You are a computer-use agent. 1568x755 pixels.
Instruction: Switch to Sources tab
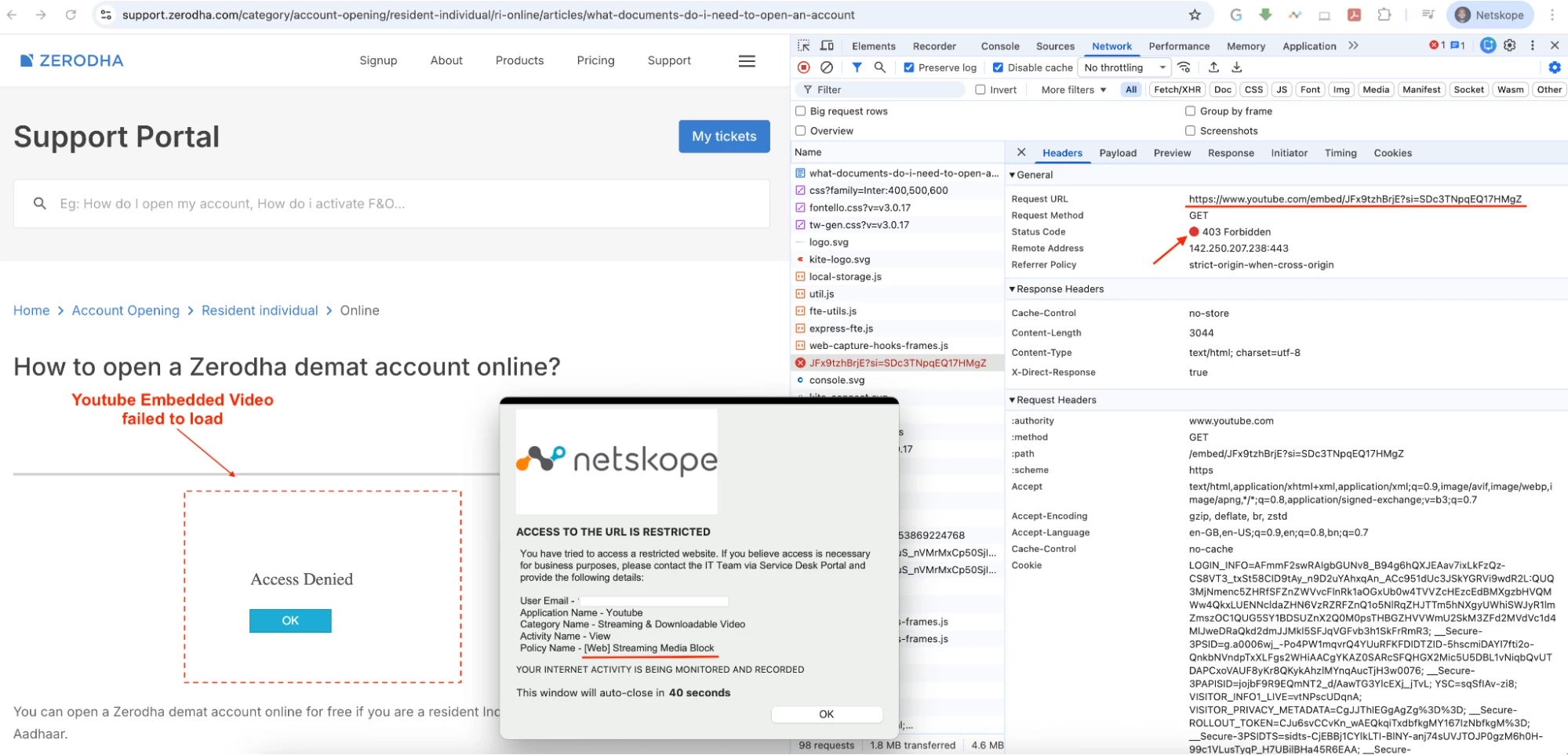point(1055,46)
